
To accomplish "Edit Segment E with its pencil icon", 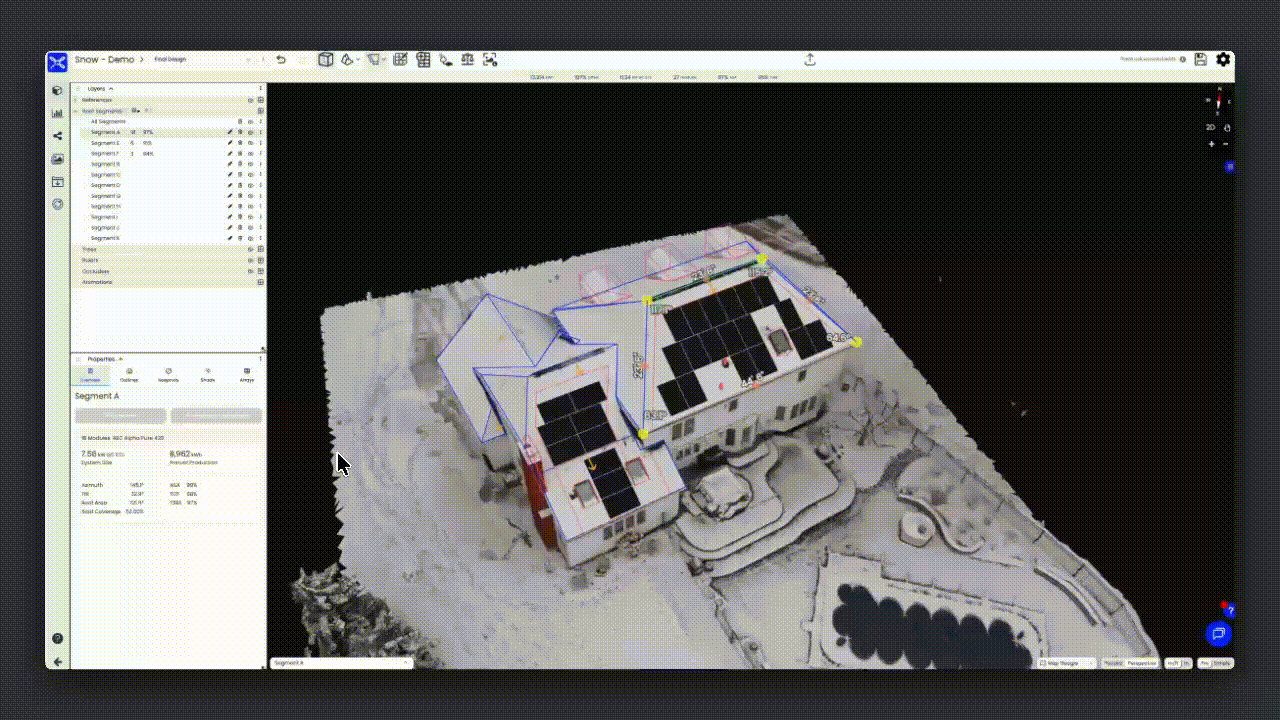I will click(x=229, y=143).
